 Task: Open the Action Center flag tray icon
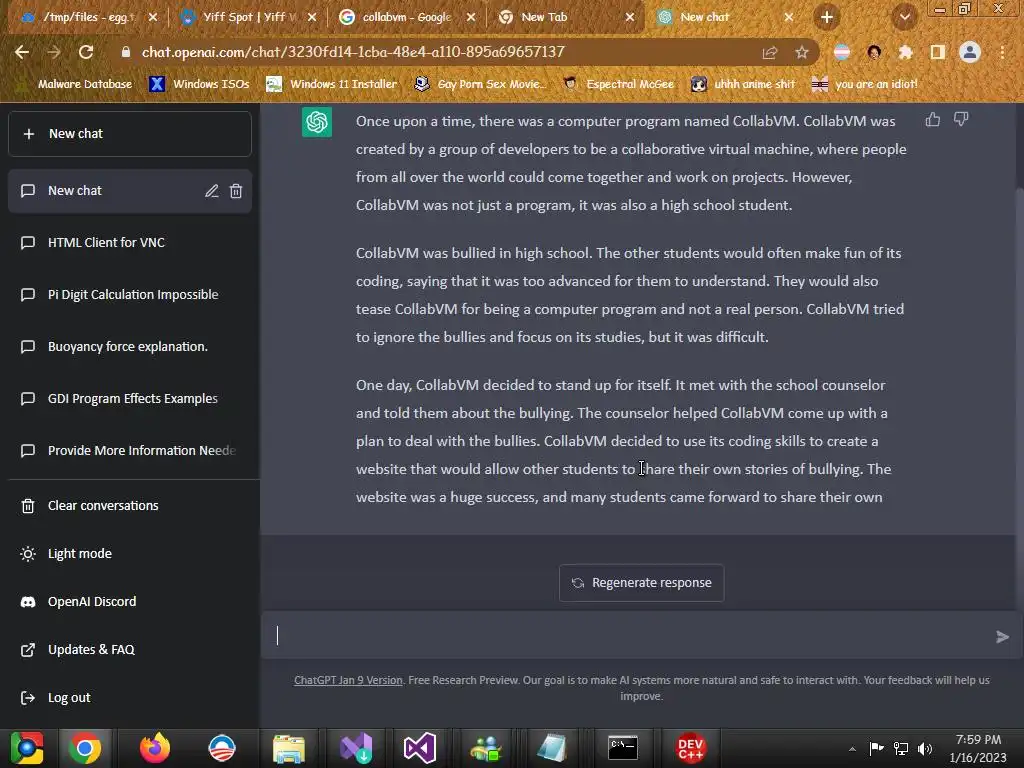[x=876, y=748]
